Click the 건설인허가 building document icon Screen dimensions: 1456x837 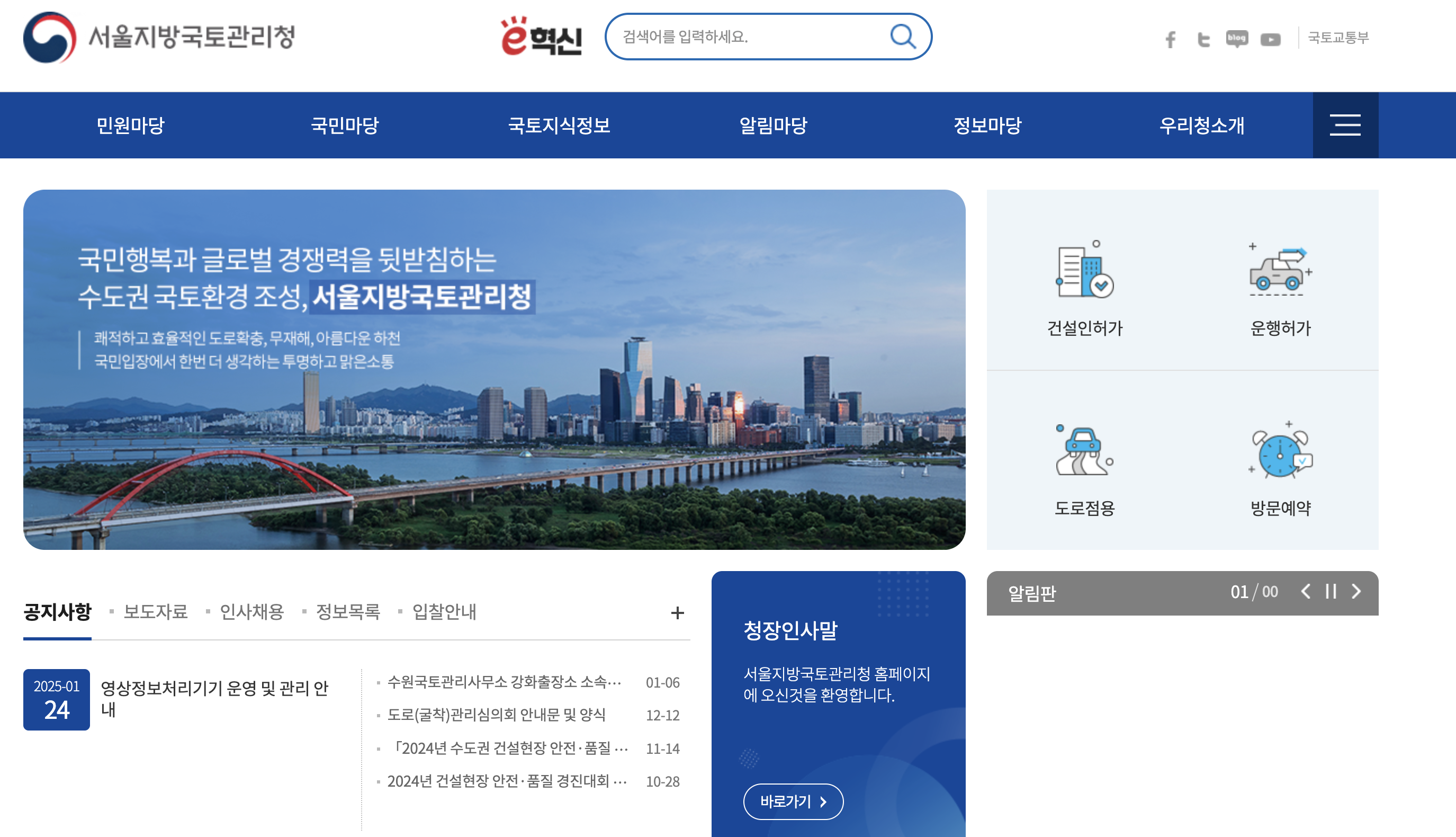[1084, 269]
